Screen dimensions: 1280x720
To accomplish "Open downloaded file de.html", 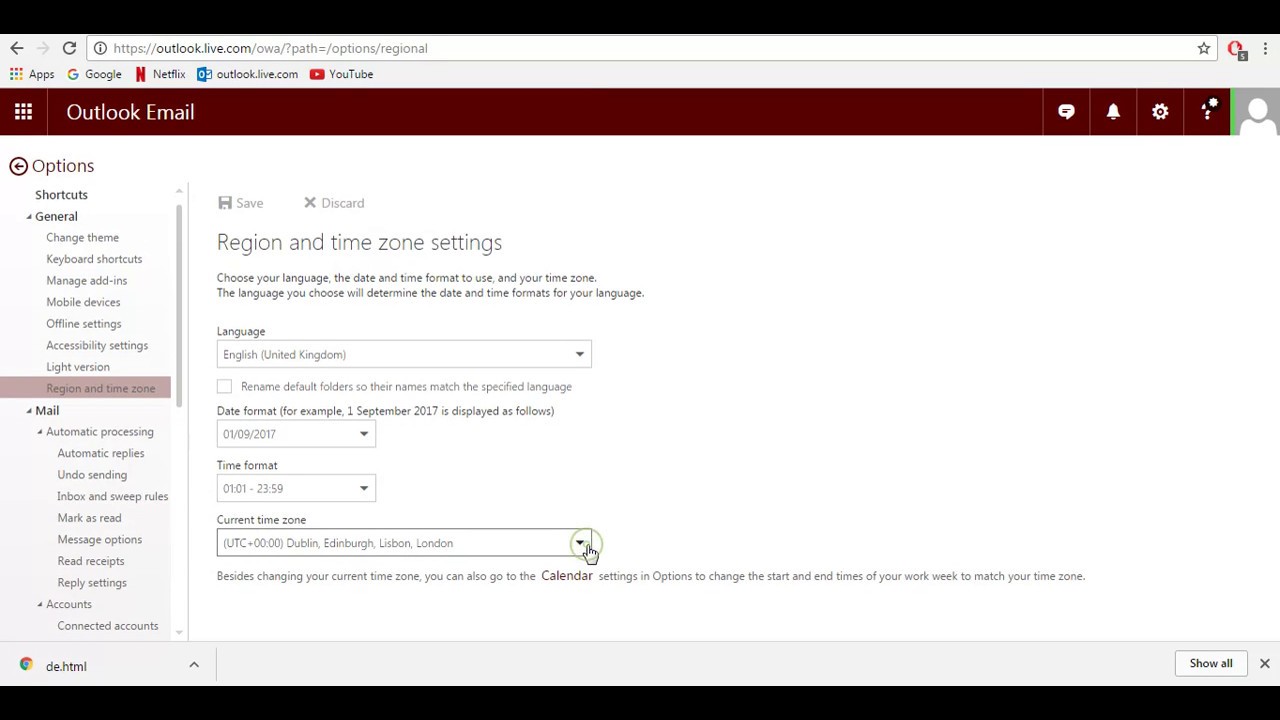I will coord(66,666).
